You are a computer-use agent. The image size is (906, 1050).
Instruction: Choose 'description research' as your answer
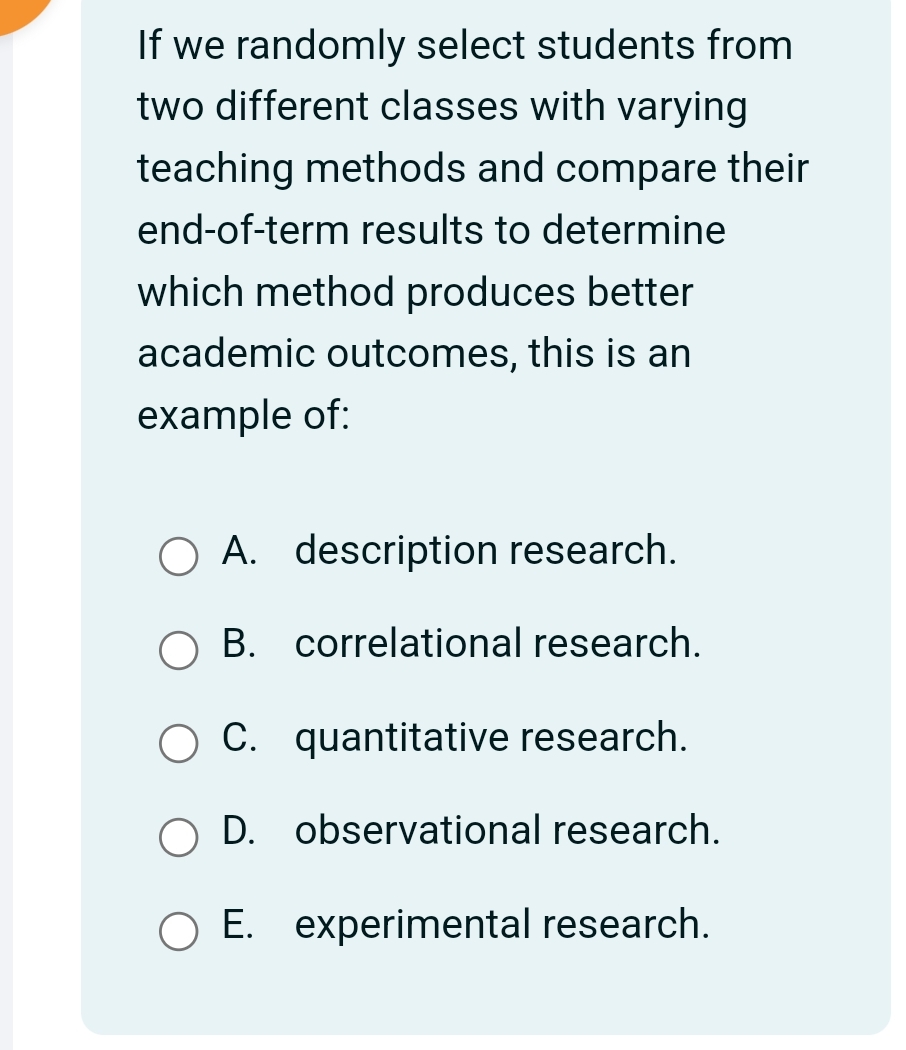[x=486, y=551]
